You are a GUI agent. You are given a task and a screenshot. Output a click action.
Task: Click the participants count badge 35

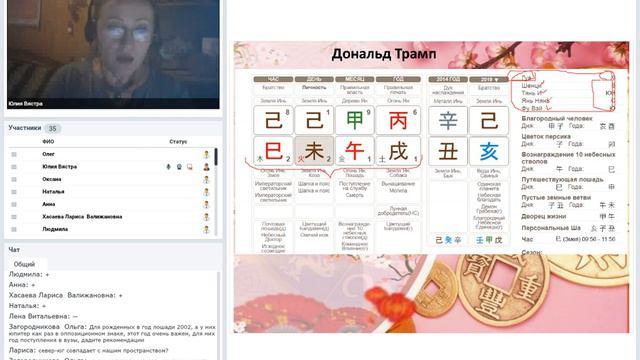[x=52, y=129]
